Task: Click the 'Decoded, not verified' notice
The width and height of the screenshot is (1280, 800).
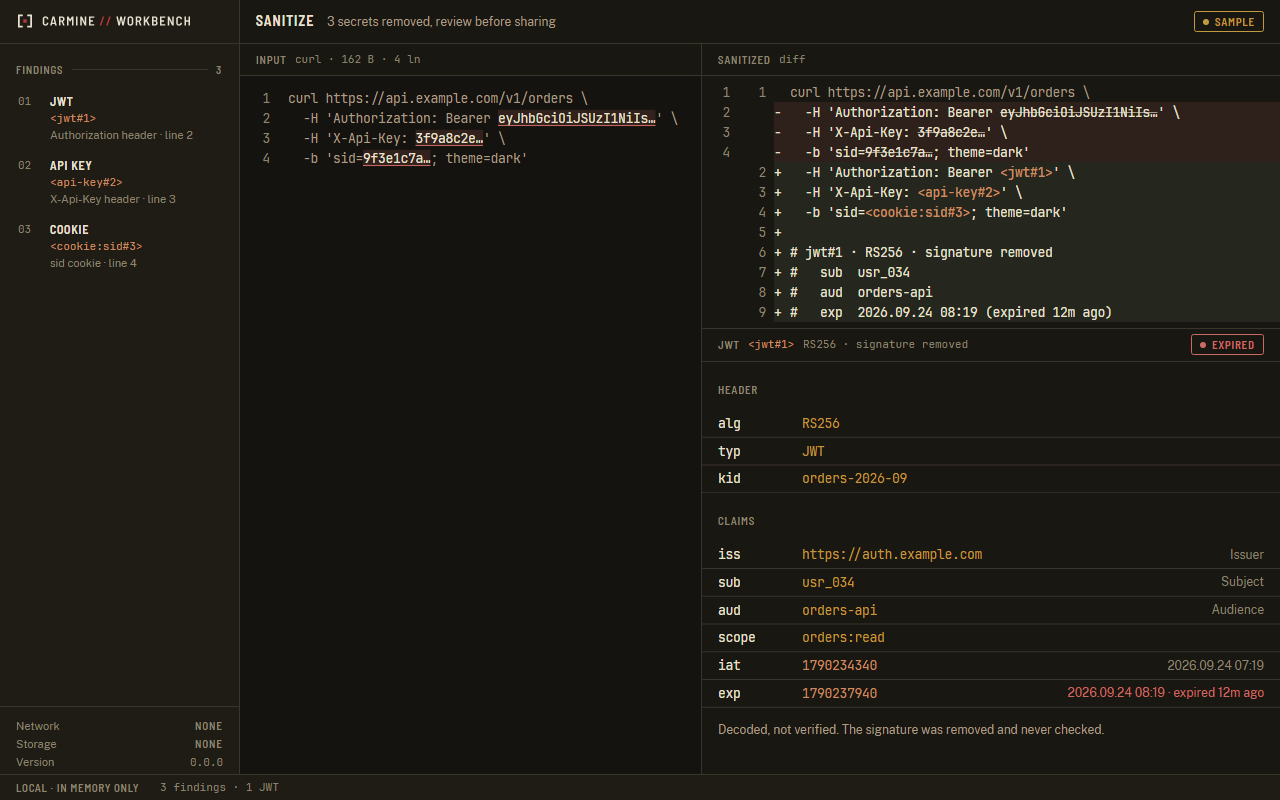Action: [911, 730]
